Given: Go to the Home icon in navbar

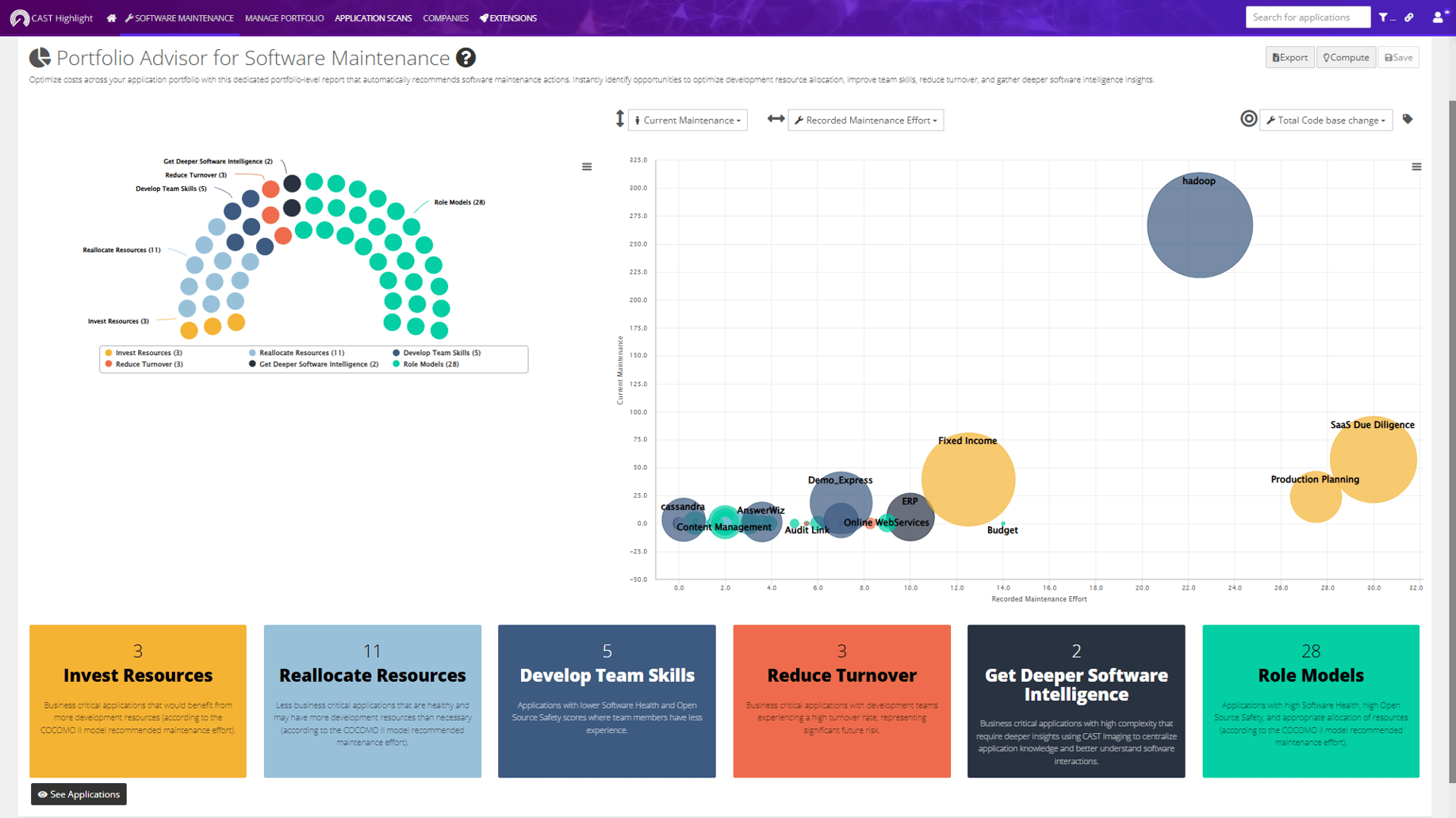Looking at the screenshot, I should pyautogui.click(x=111, y=18).
